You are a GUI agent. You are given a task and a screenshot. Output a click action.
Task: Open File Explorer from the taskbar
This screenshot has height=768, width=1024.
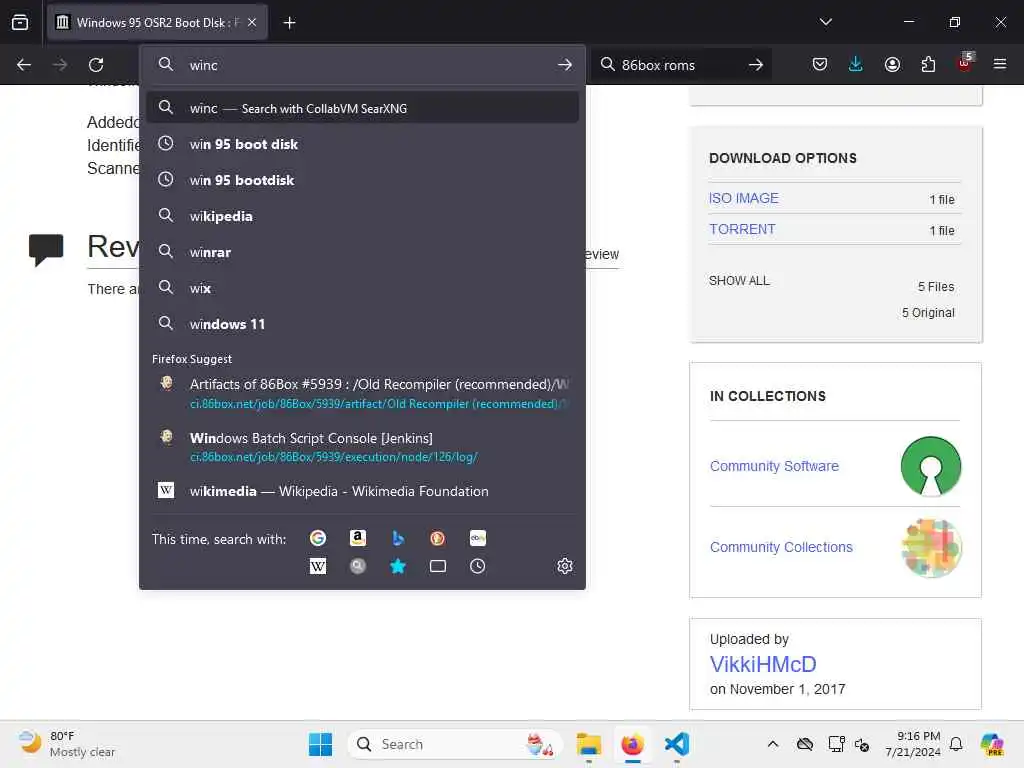pyautogui.click(x=588, y=744)
